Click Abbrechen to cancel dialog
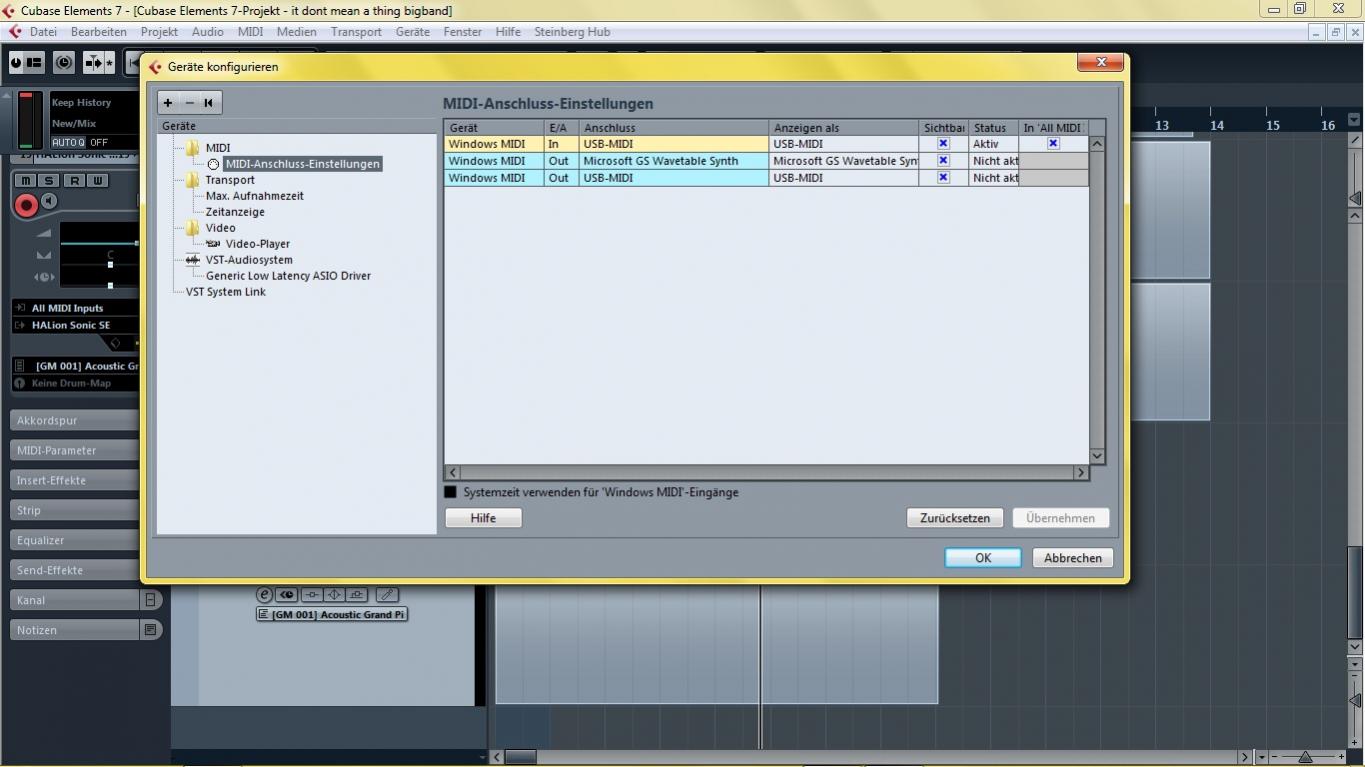This screenshot has height=767, width=1365. 1073,558
